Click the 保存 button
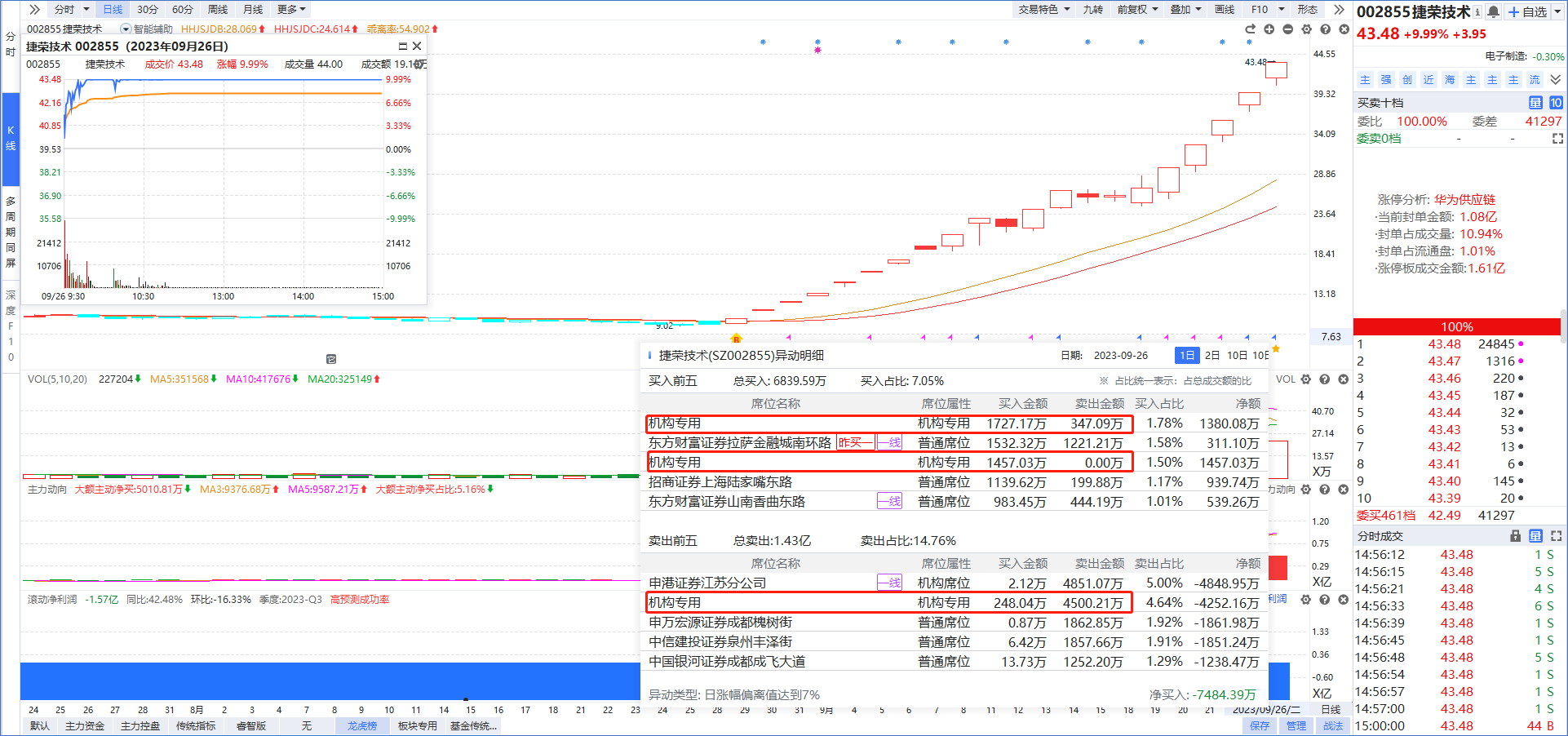1568x736 pixels. [1260, 725]
